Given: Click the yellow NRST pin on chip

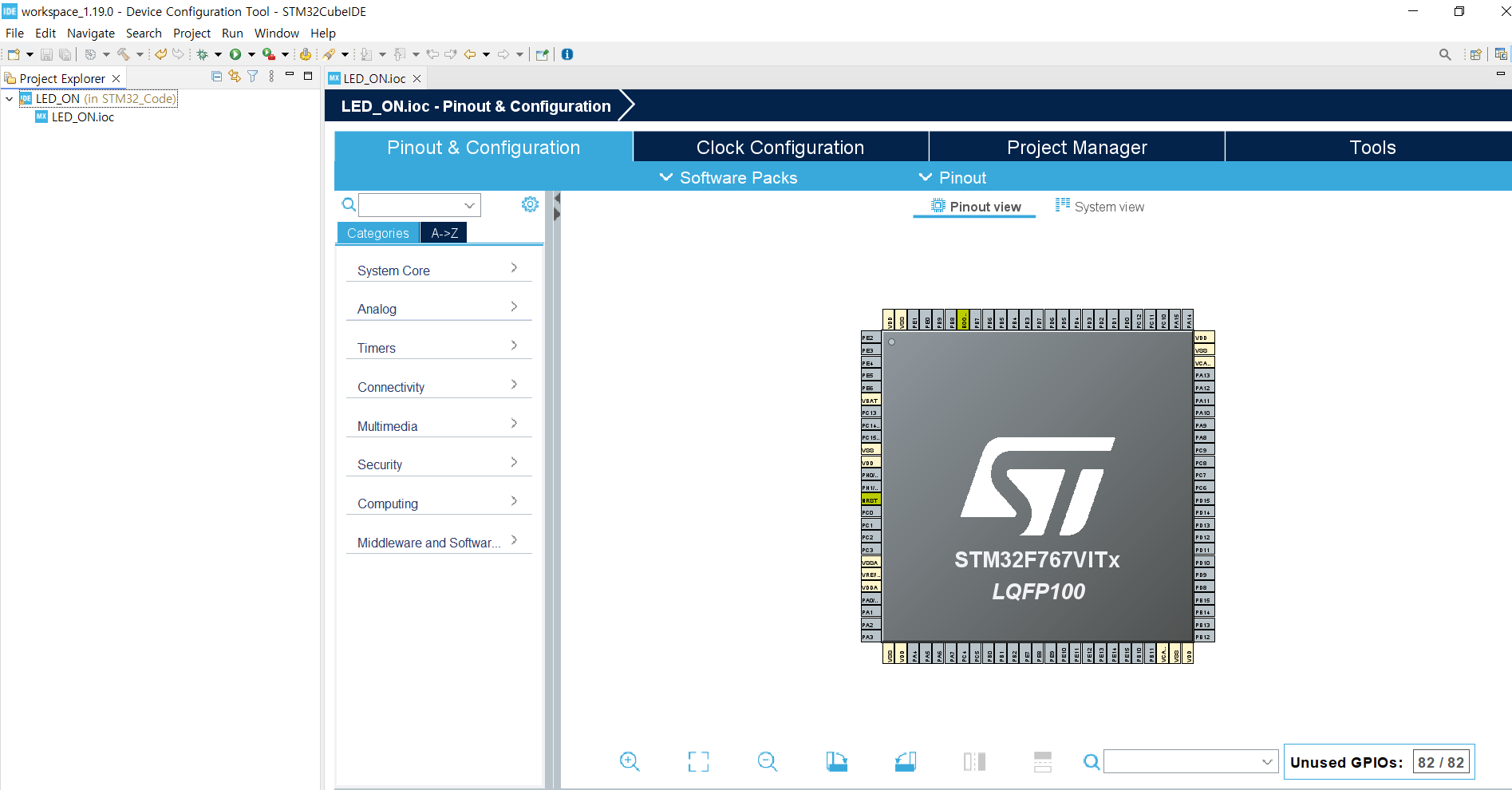Looking at the screenshot, I should (870, 500).
